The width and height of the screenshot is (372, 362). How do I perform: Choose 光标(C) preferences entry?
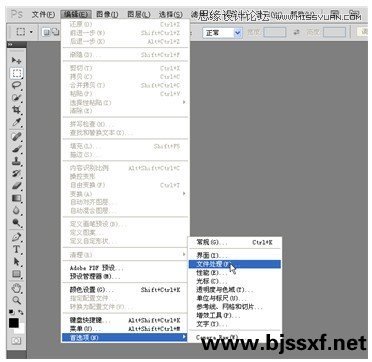click(235, 282)
